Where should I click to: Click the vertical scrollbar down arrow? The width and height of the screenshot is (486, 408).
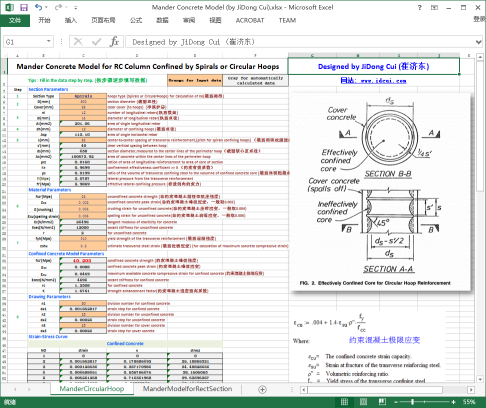480,379
